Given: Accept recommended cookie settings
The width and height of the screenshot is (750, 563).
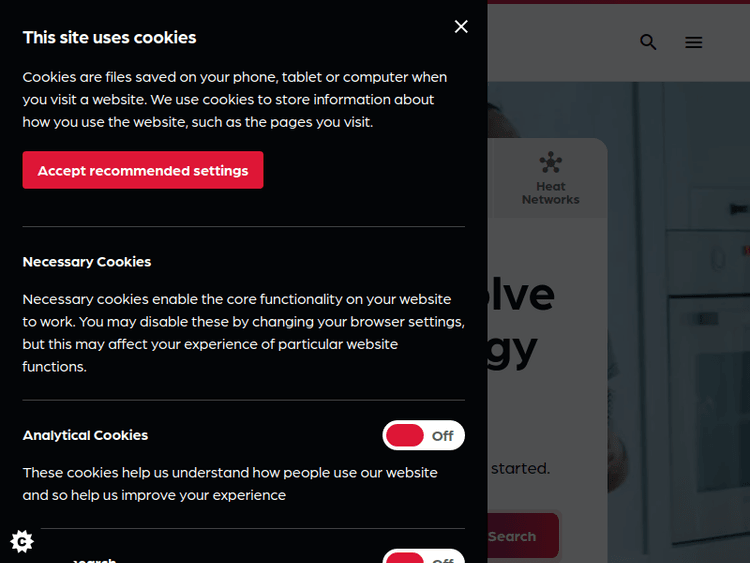Looking at the screenshot, I should 143,170.
